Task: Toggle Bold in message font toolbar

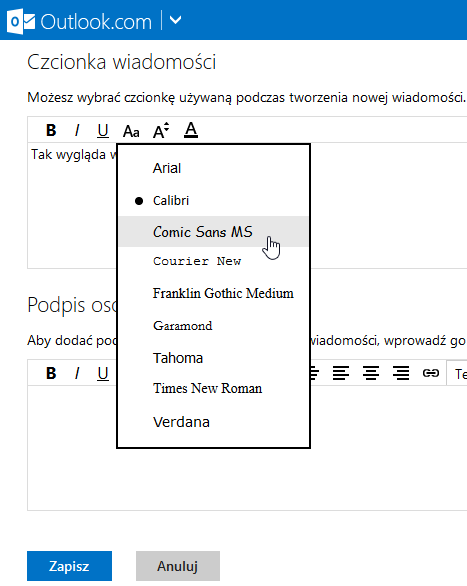Action: [51, 130]
